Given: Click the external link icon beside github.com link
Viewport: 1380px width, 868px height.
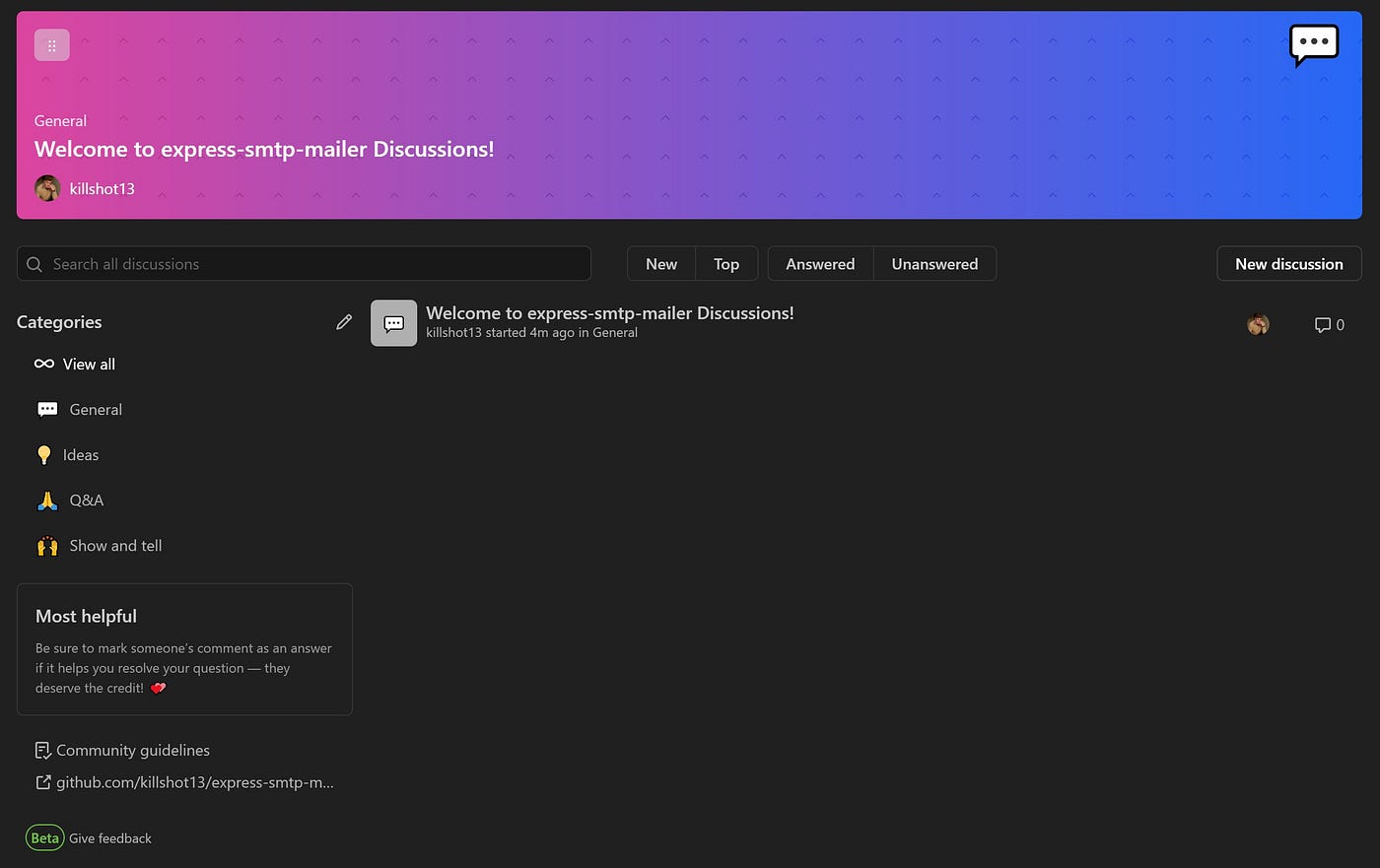Looking at the screenshot, I should point(42,782).
